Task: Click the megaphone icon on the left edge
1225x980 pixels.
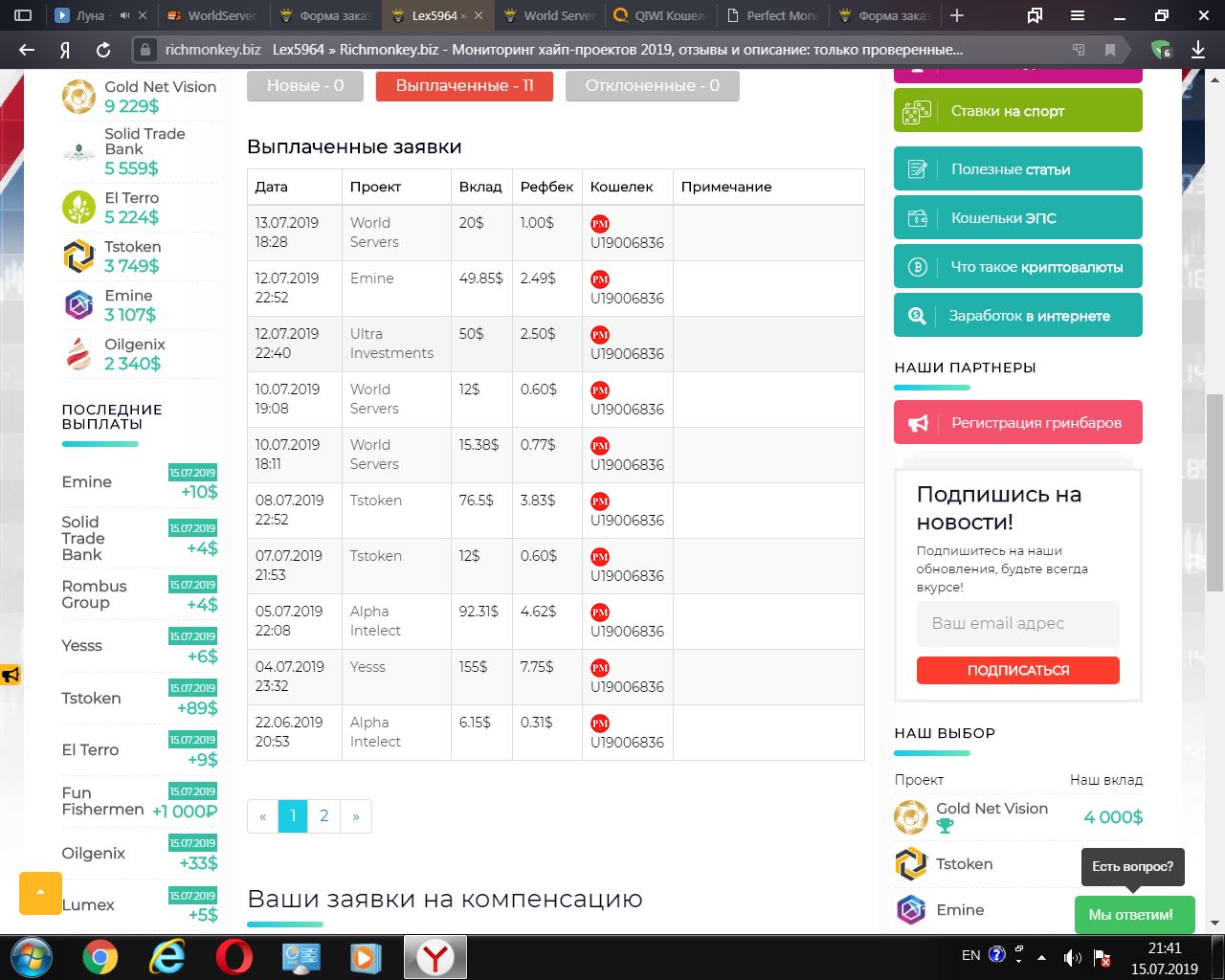Action: [11, 676]
